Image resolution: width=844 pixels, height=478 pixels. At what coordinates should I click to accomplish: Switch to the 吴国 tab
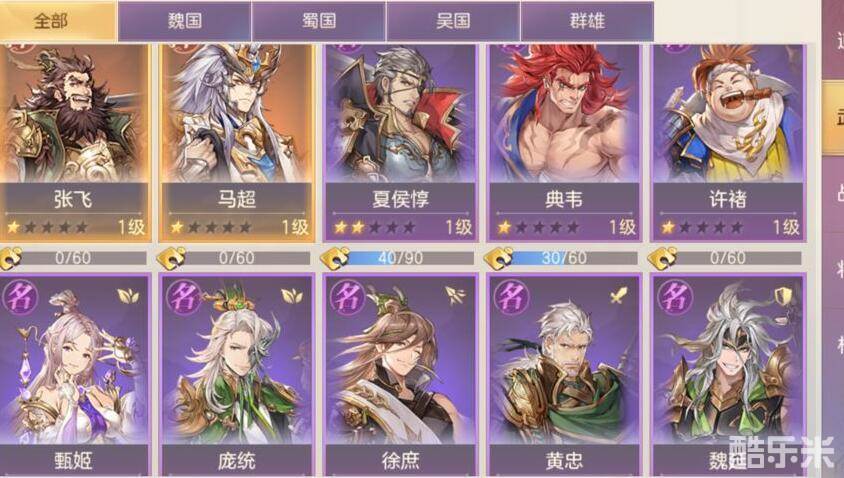tap(453, 20)
